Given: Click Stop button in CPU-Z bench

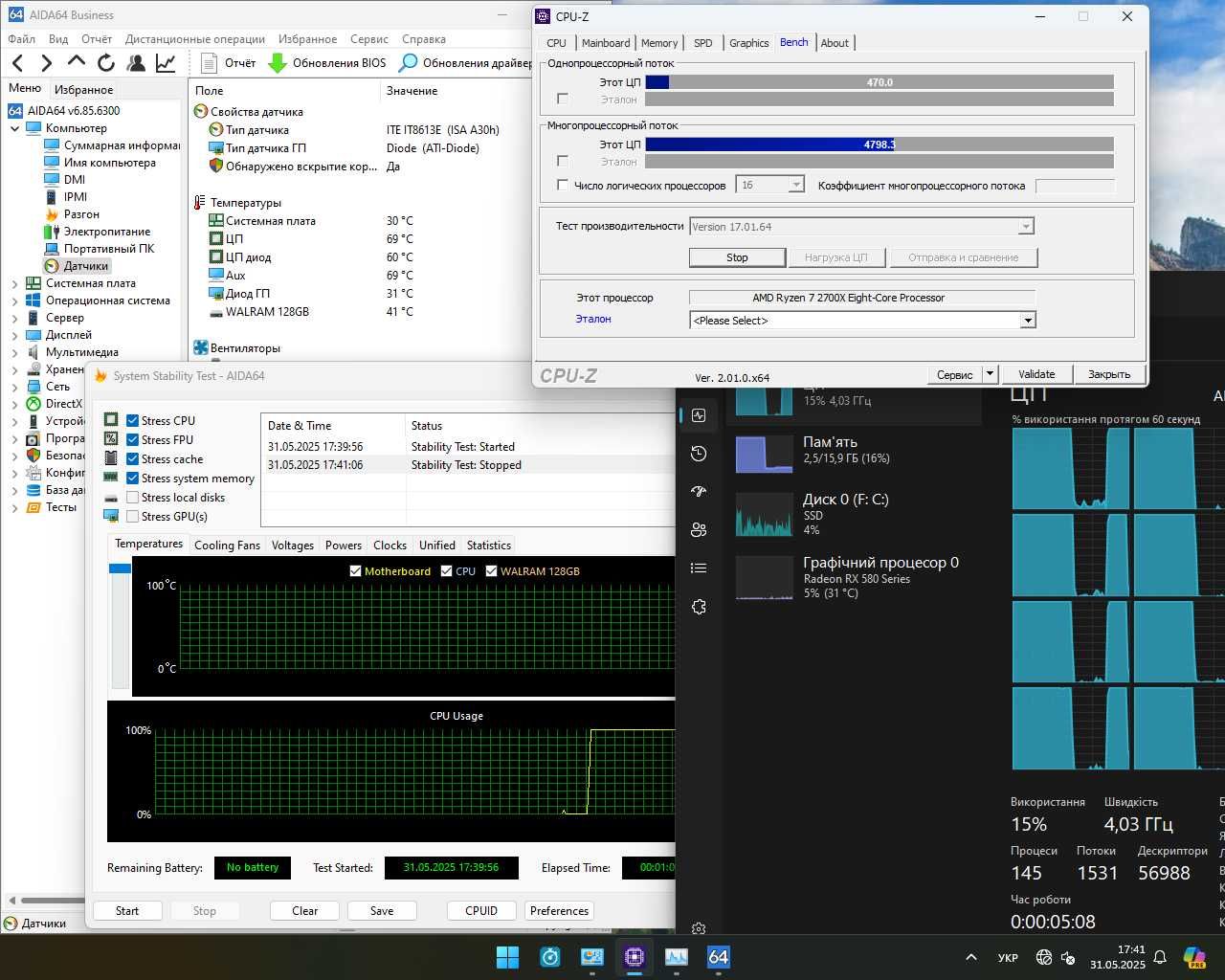Looking at the screenshot, I should [737, 257].
